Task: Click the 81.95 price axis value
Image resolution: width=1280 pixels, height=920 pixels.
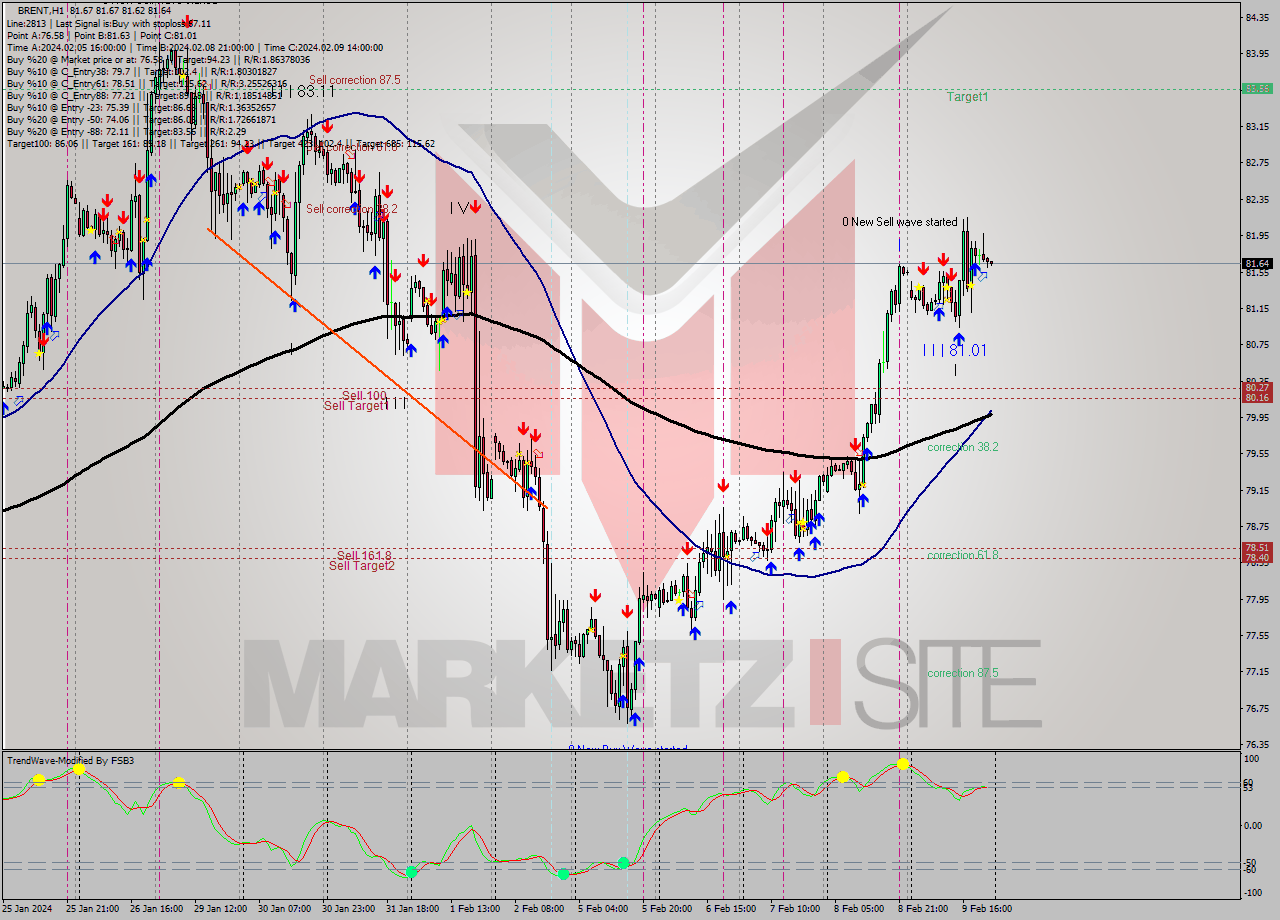Action: pos(1257,235)
